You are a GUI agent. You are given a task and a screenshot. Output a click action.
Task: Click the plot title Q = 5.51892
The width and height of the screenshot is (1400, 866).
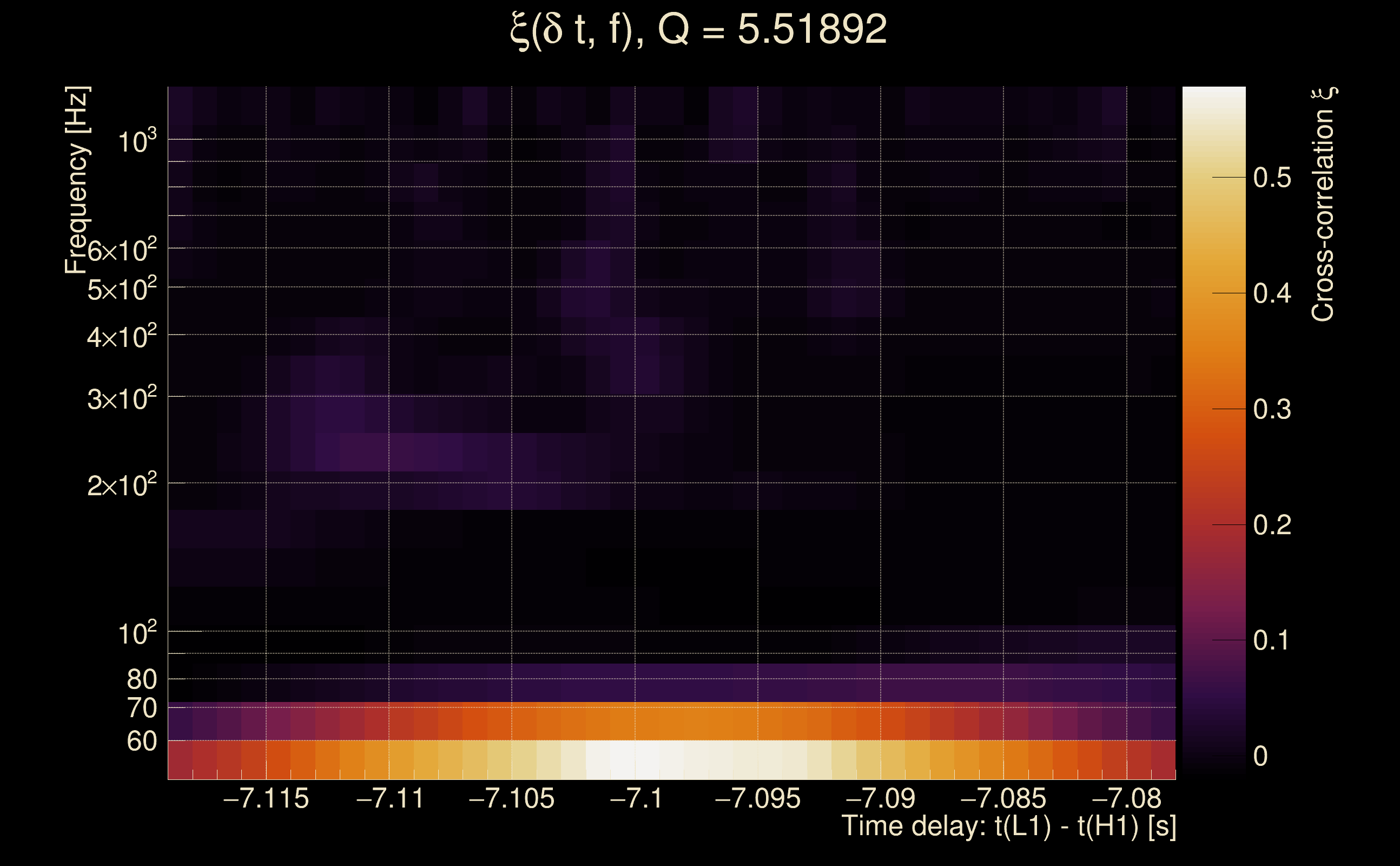point(698,30)
